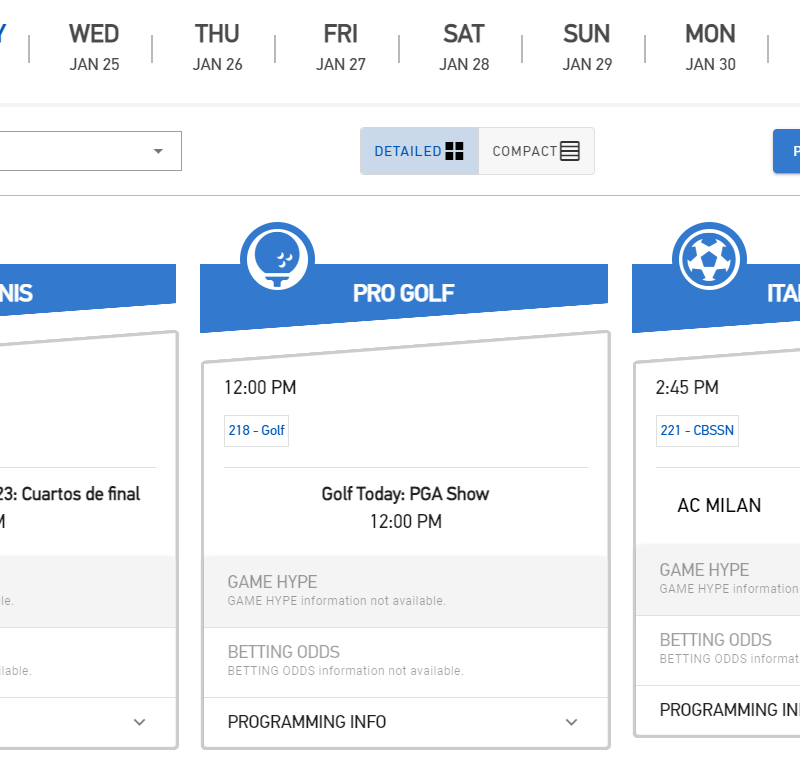Open the 221 - CBSSN channel link
This screenshot has height=760, width=800.
click(697, 430)
